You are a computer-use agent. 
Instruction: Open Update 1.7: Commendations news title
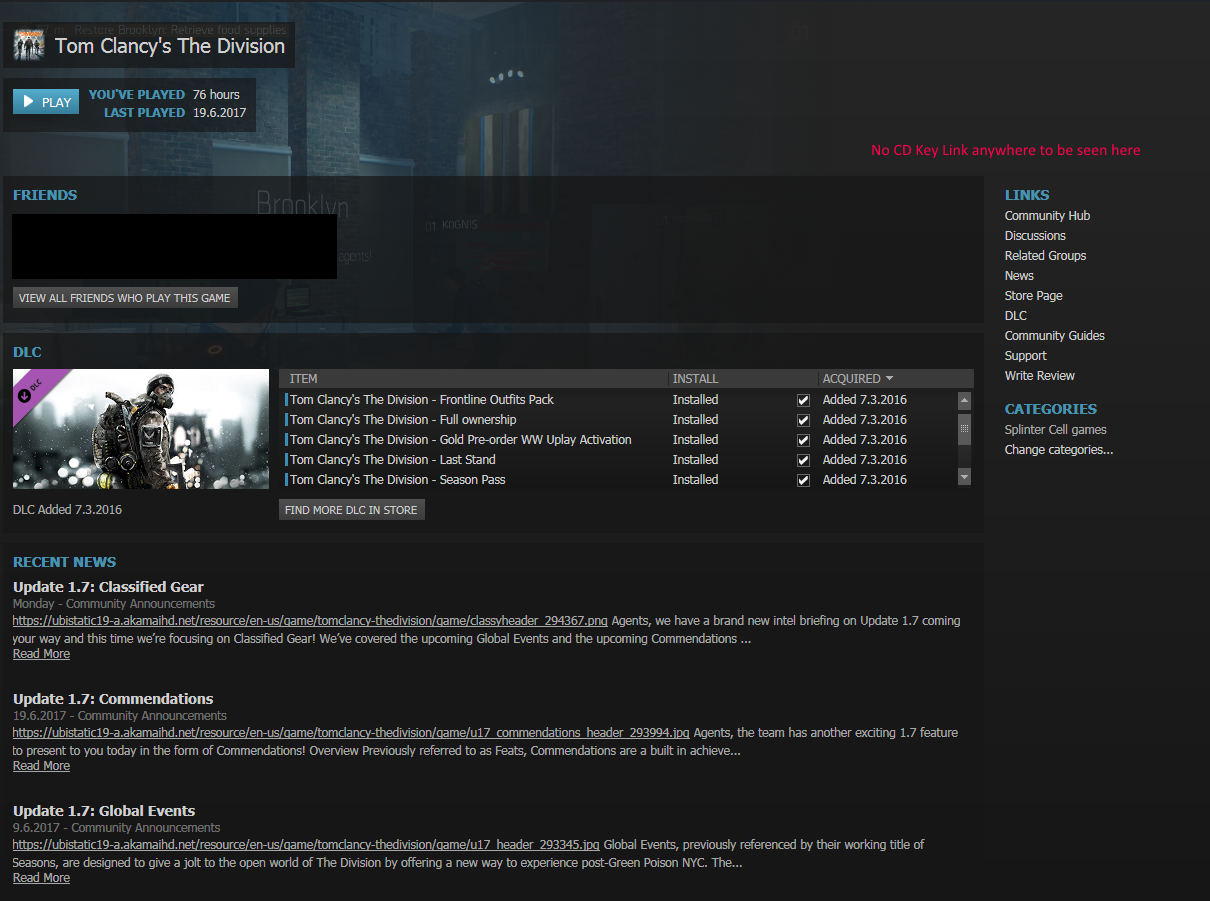(113, 699)
